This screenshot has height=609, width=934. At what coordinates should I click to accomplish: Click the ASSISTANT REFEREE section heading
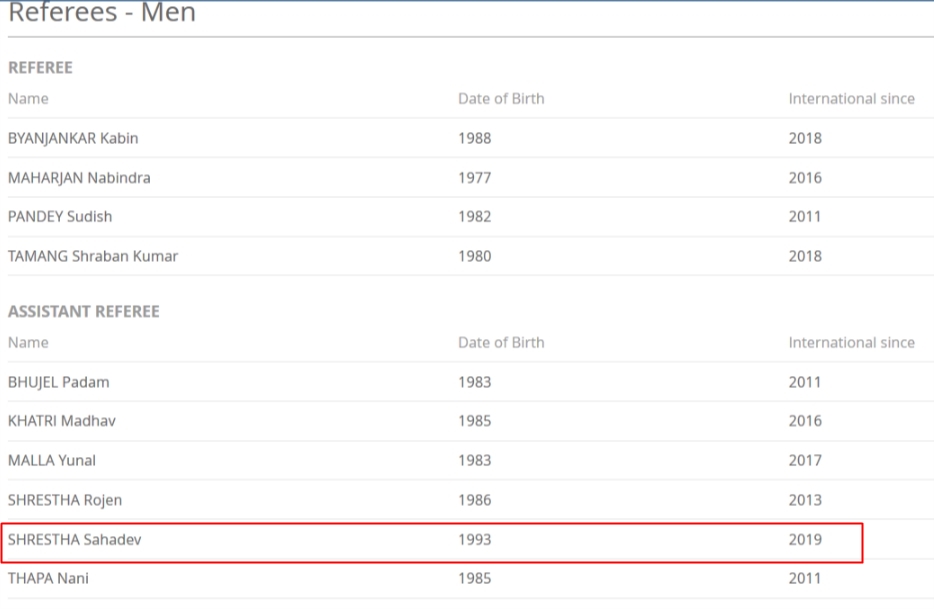pos(84,312)
